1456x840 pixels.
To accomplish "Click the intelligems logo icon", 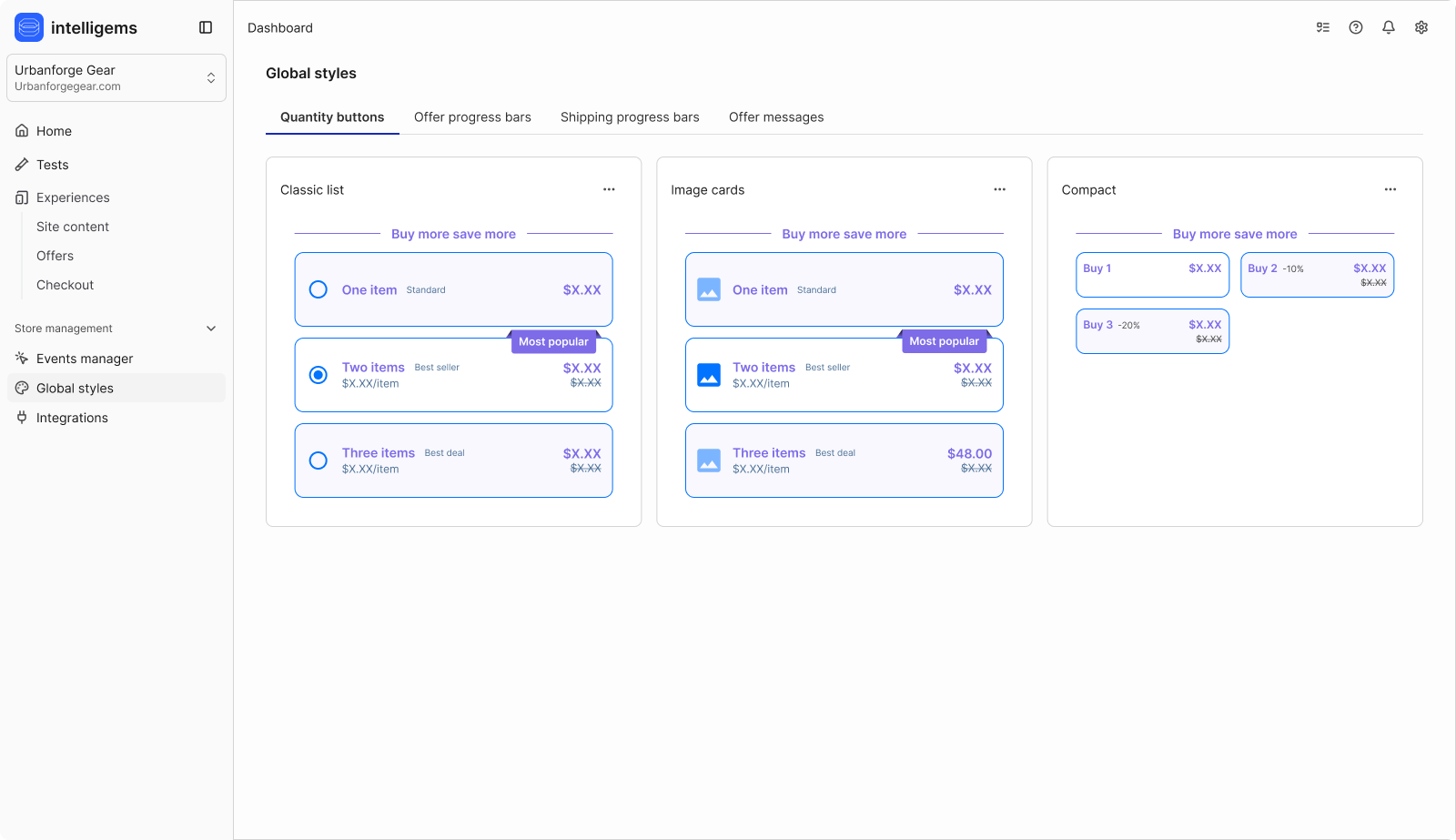I will click(29, 27).
